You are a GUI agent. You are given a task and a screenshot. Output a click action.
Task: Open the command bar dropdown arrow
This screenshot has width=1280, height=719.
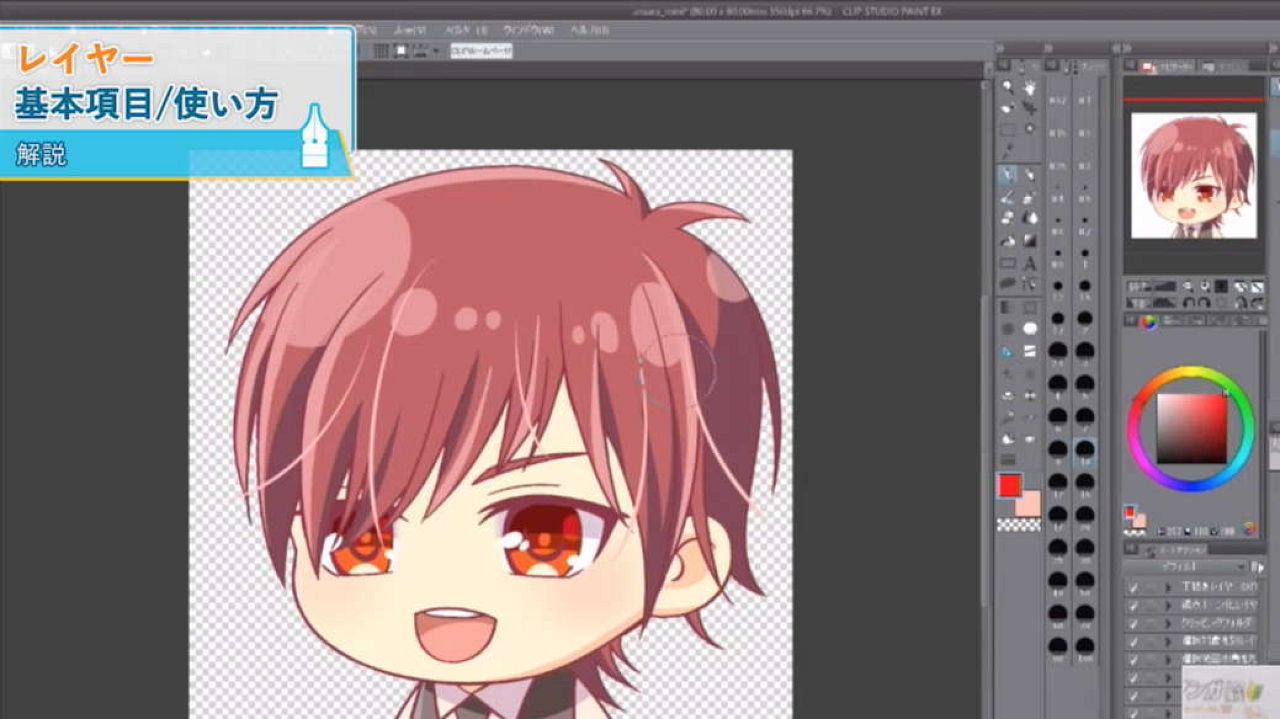coord(436,50)
